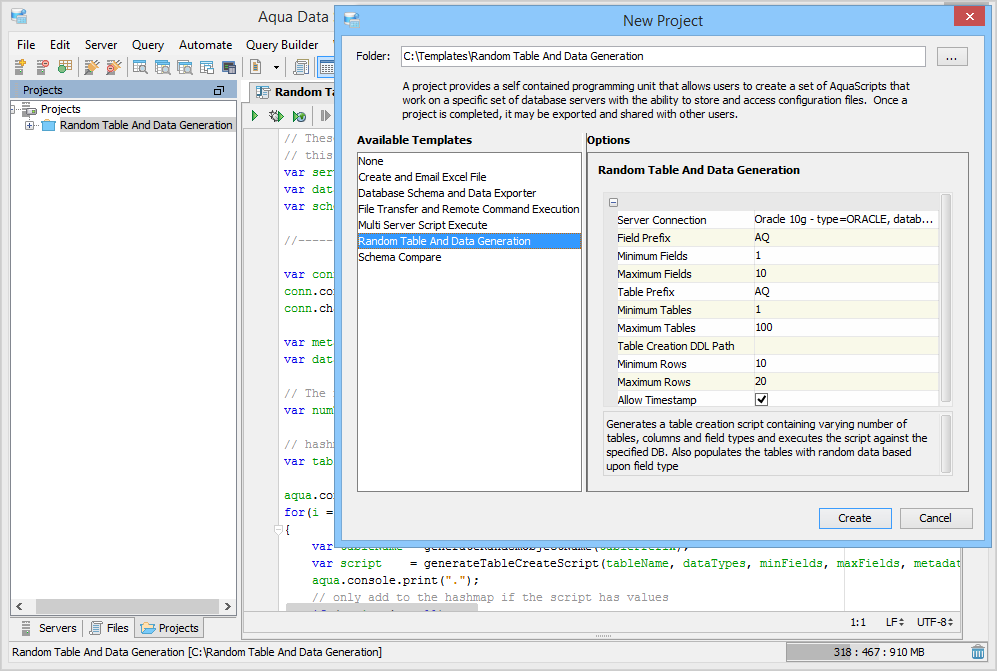997x671 pixels.
Task: Click the new table with green dot icon
Action: [64, 67]
